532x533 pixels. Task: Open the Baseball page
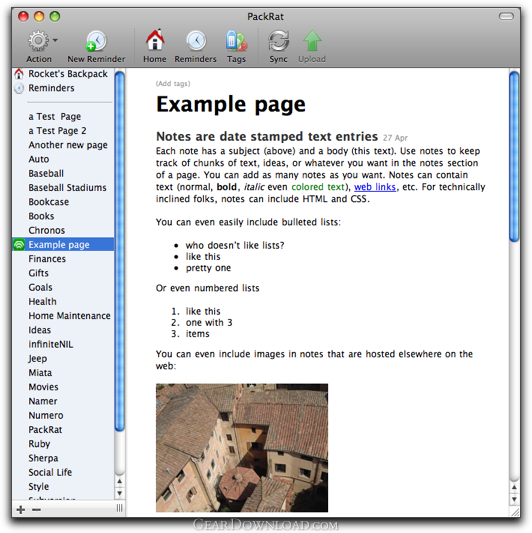pos(46,173)
